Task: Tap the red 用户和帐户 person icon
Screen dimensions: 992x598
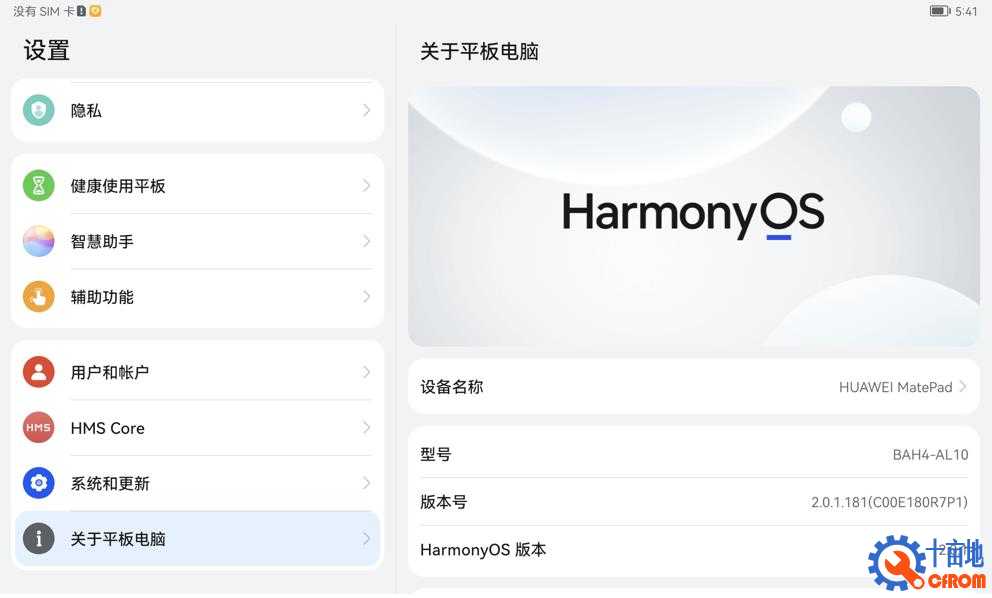Action: coord(39,373)
